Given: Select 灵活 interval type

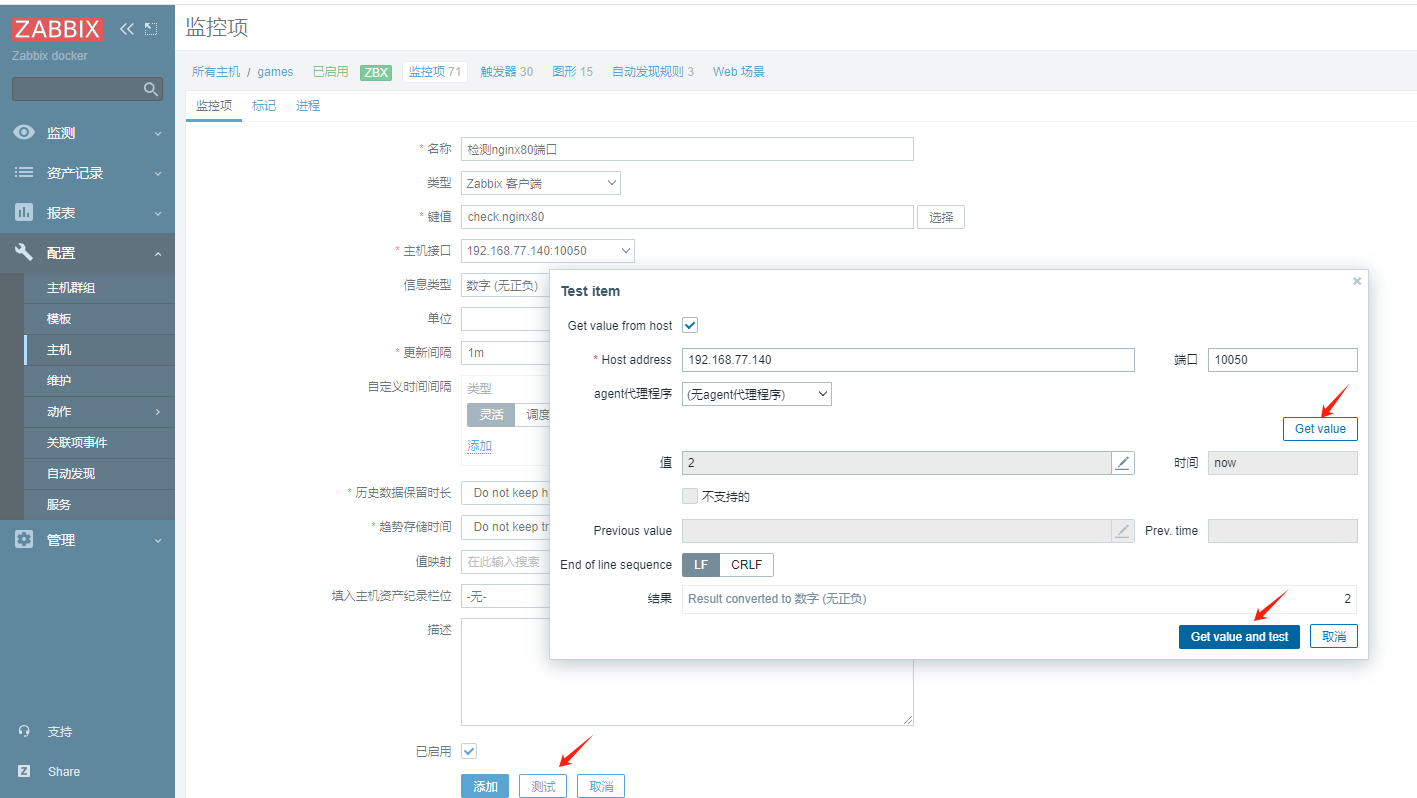Looking at the screenshot, I should tap(491, 415).
